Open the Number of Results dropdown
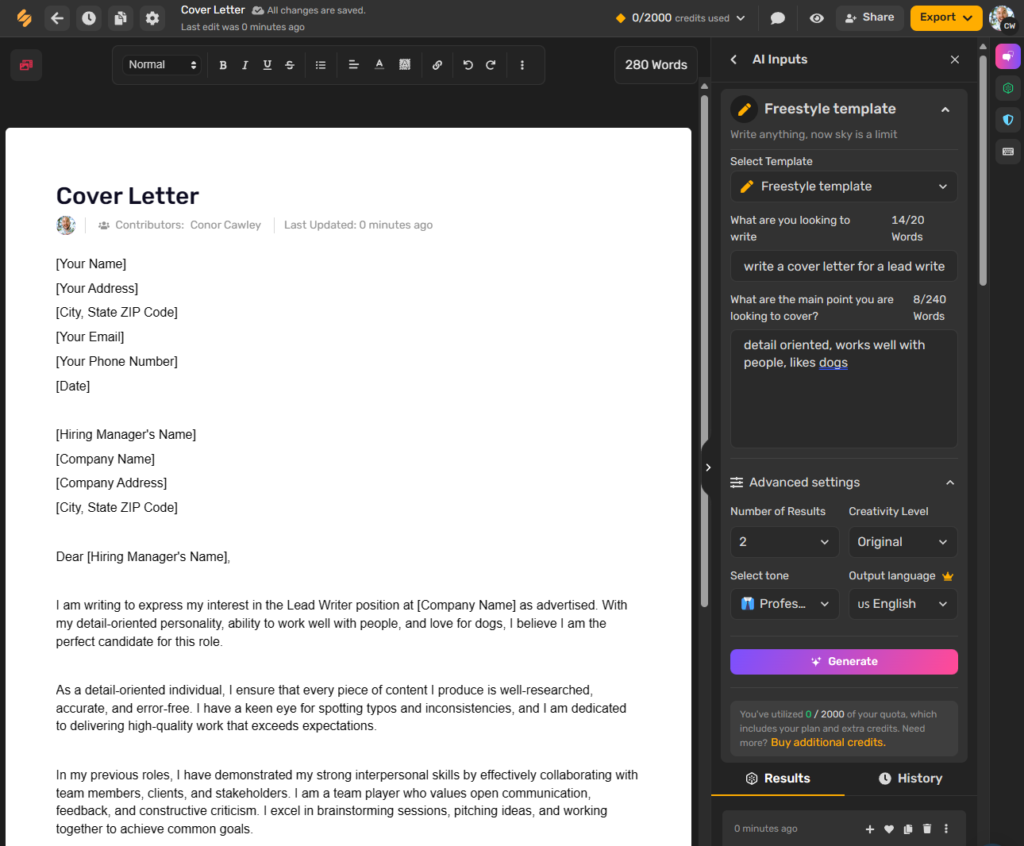The width and height of the screenshot is (1024, 846). (784, 541)
